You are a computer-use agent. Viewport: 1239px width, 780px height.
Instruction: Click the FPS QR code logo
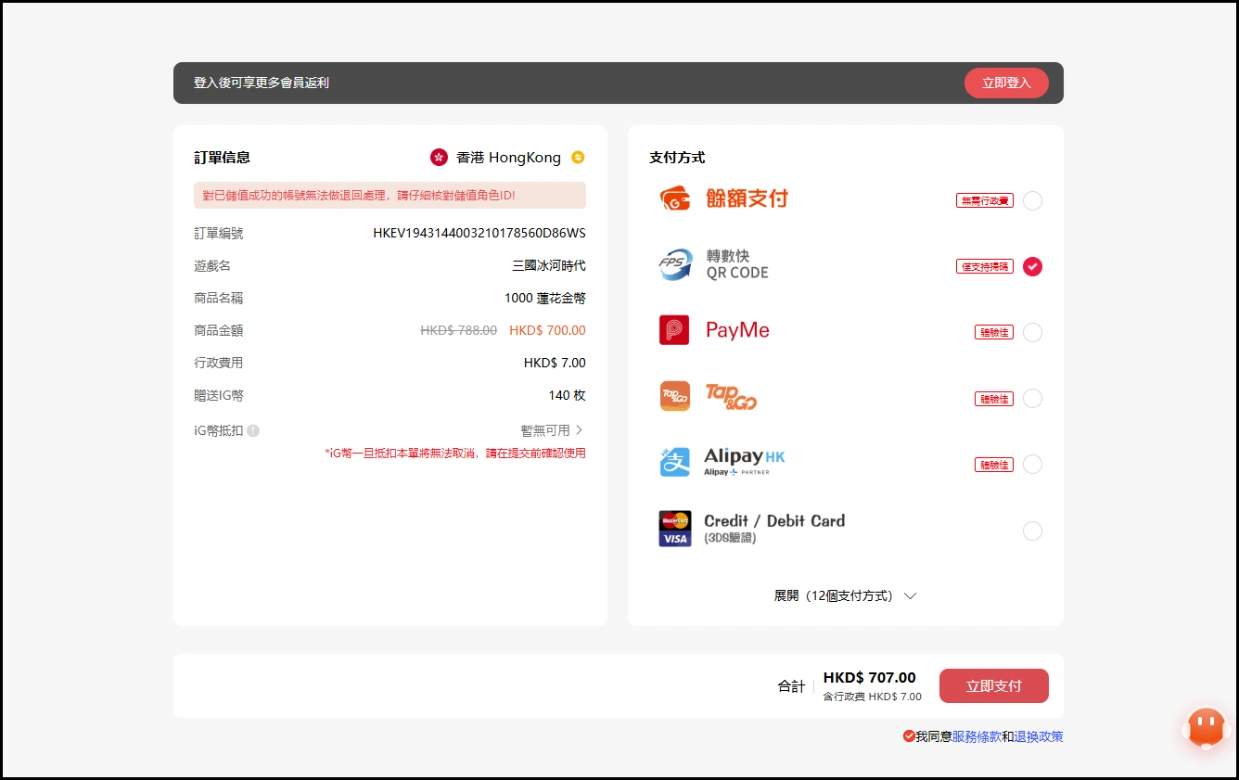[x=675, y=265]
